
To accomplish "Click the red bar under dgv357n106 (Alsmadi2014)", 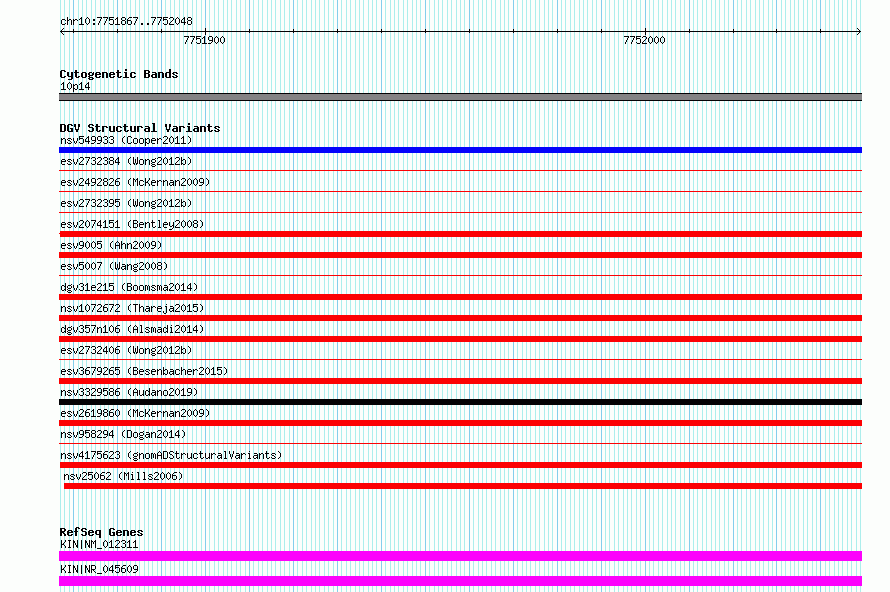I will pos(460,339).
